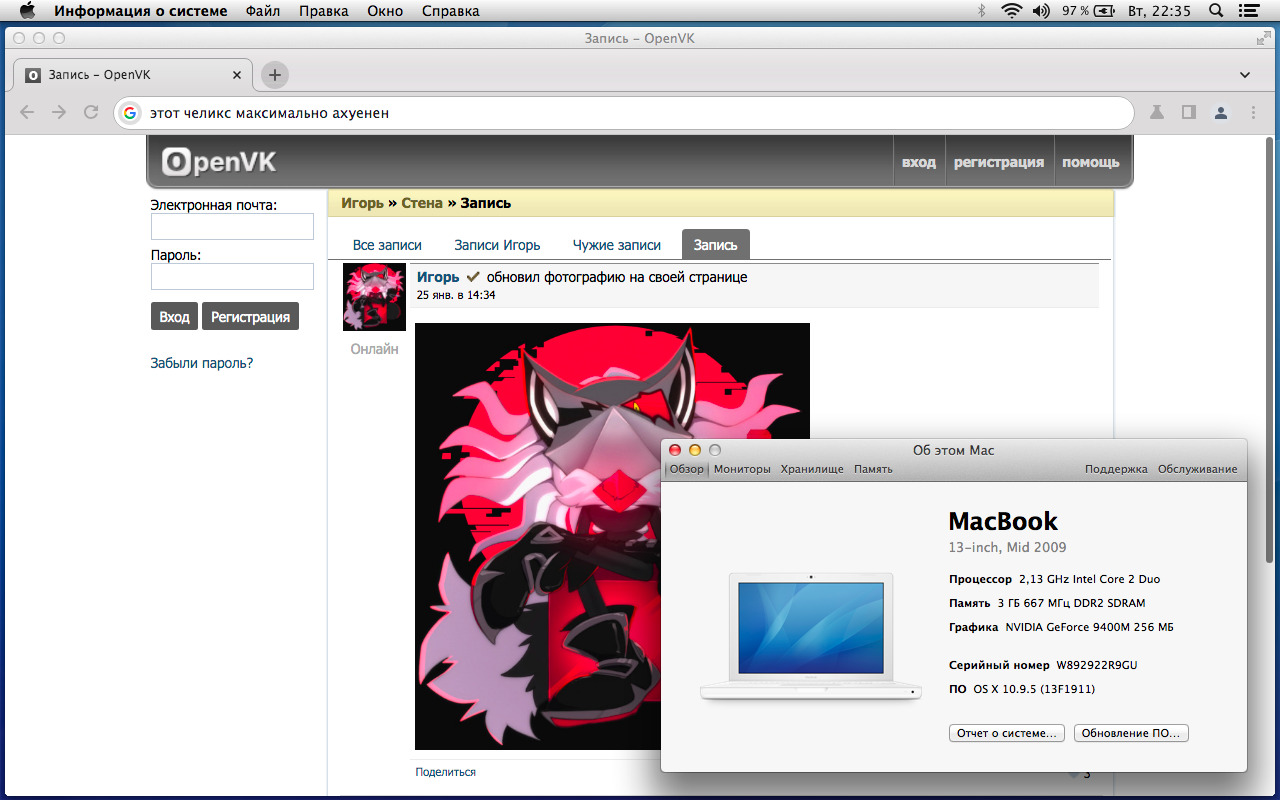
Task: Click регистрация in OpenVK header
Action: tap(999, 162)
